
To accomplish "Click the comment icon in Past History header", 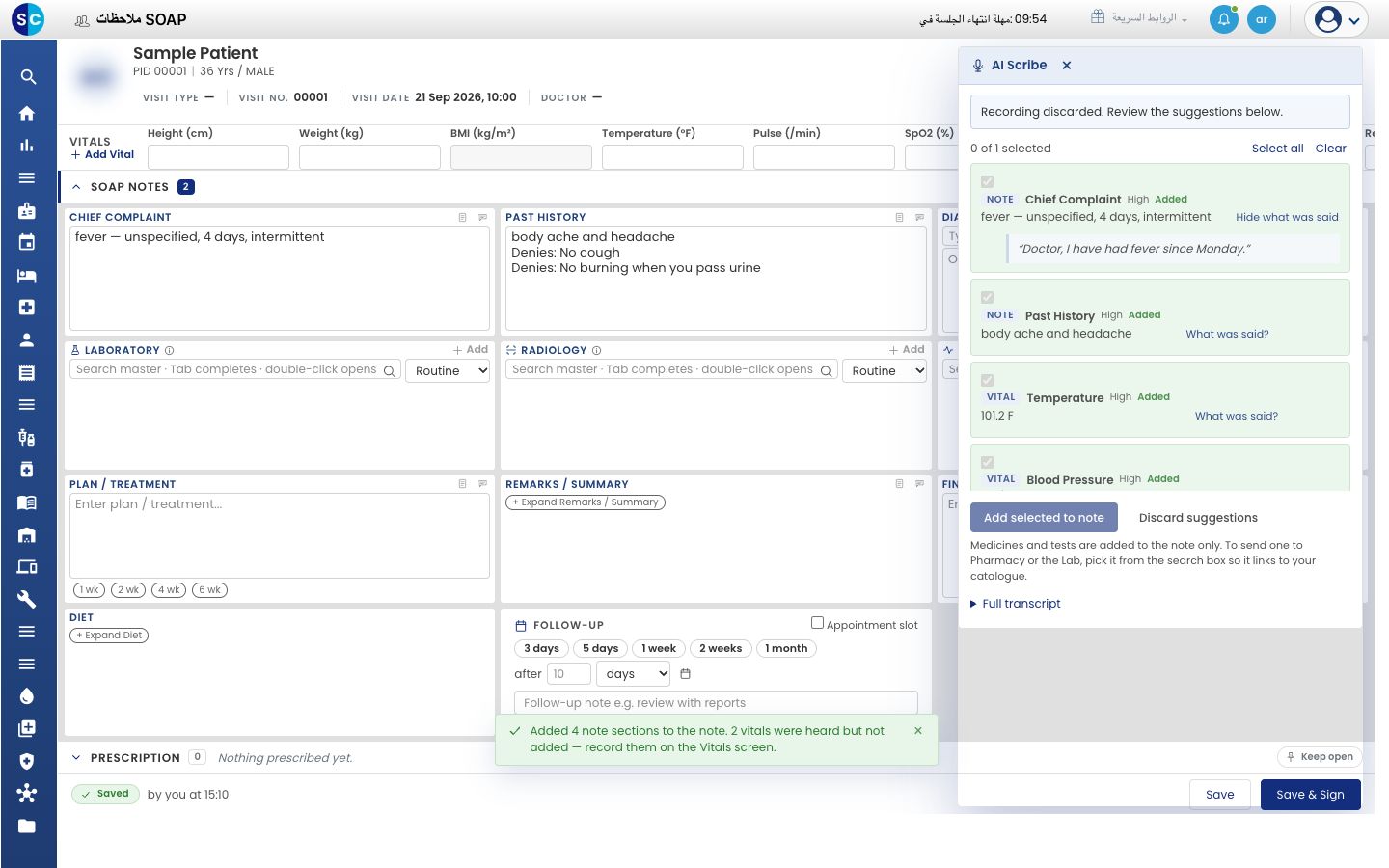I will click(919, 218).
